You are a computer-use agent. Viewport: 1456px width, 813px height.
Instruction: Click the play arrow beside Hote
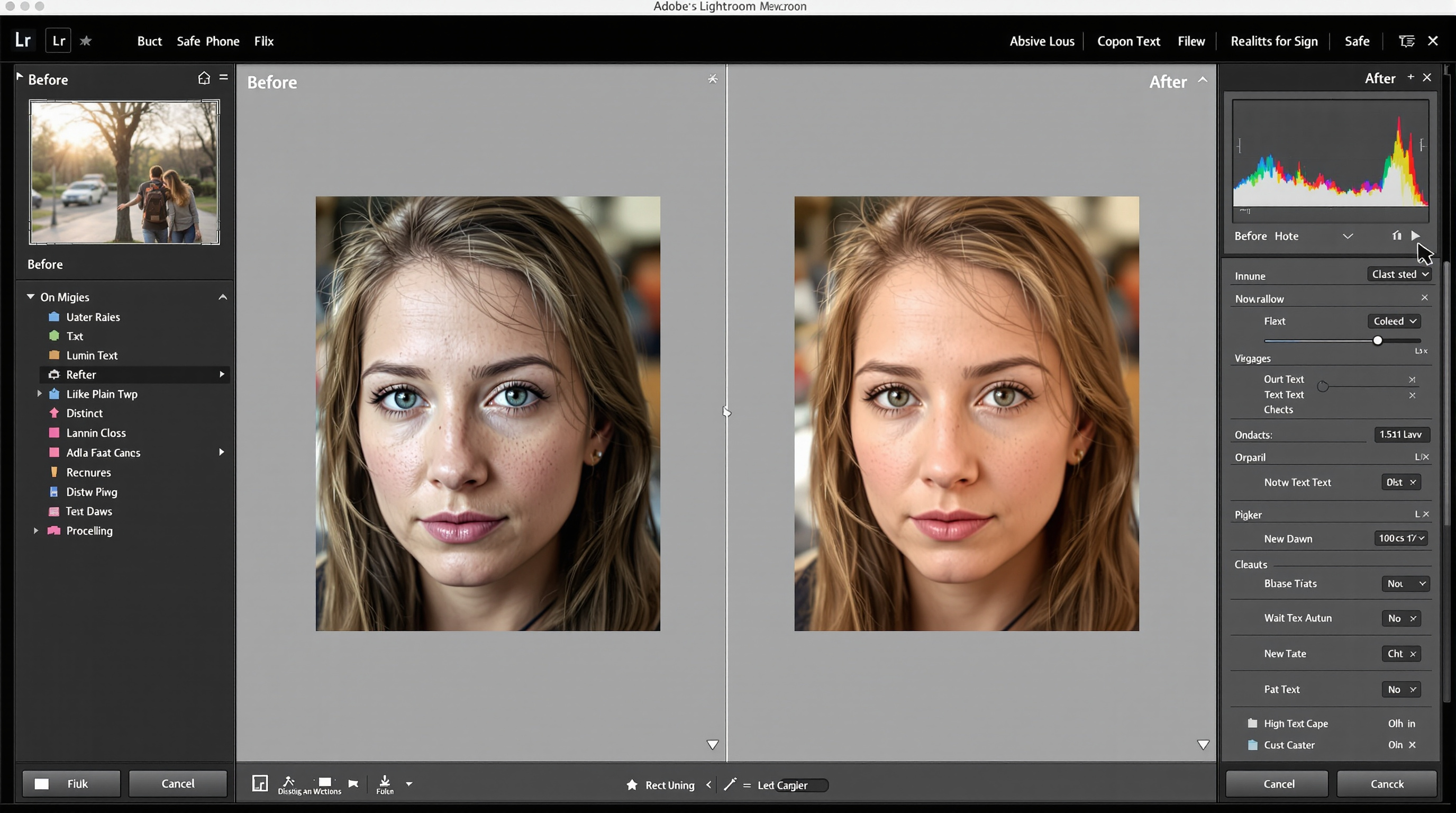(x=1415, y=236)
